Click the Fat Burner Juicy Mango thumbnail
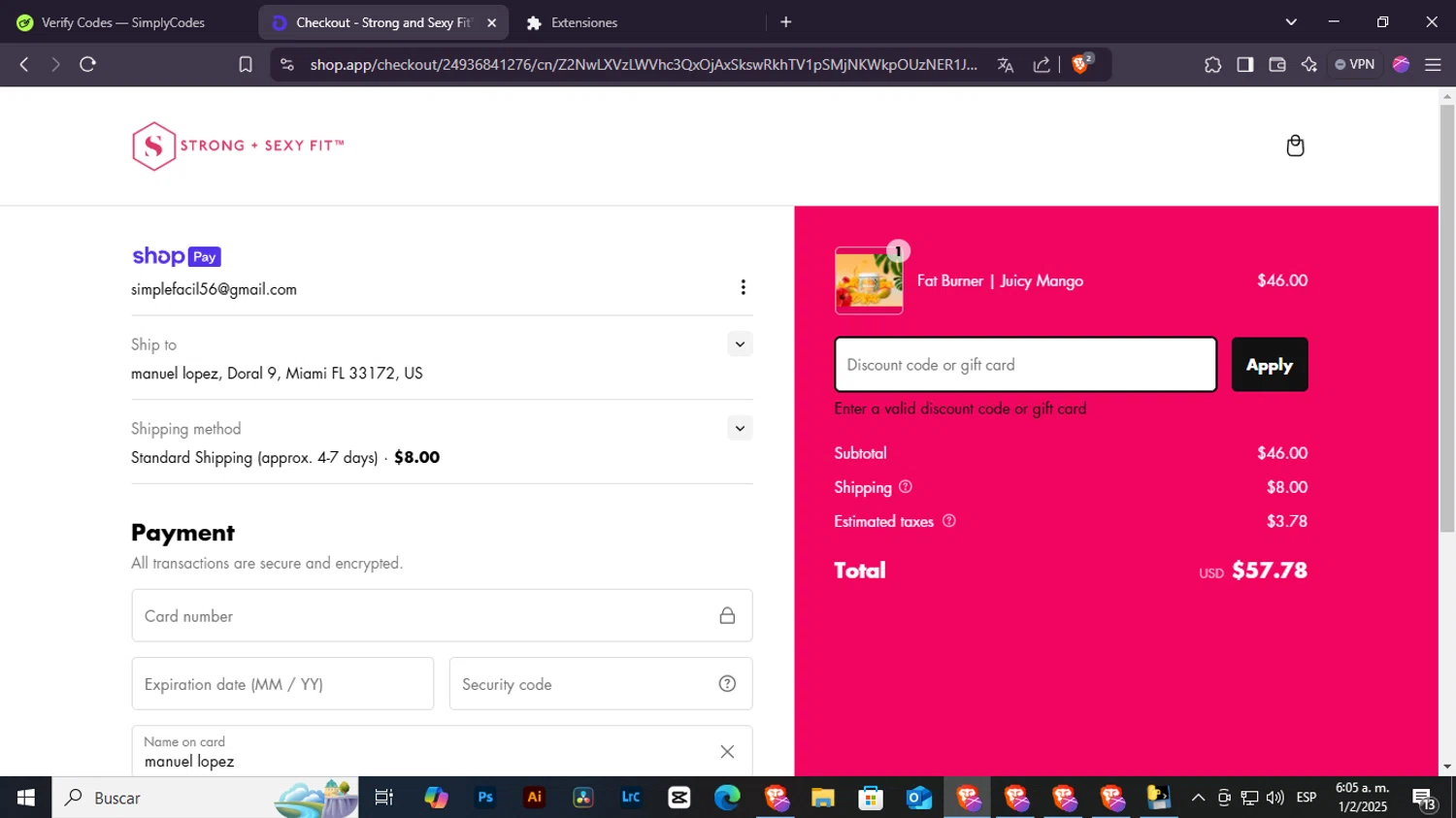This screenshot has width=1456, height=818. click(x=869, y=280)
